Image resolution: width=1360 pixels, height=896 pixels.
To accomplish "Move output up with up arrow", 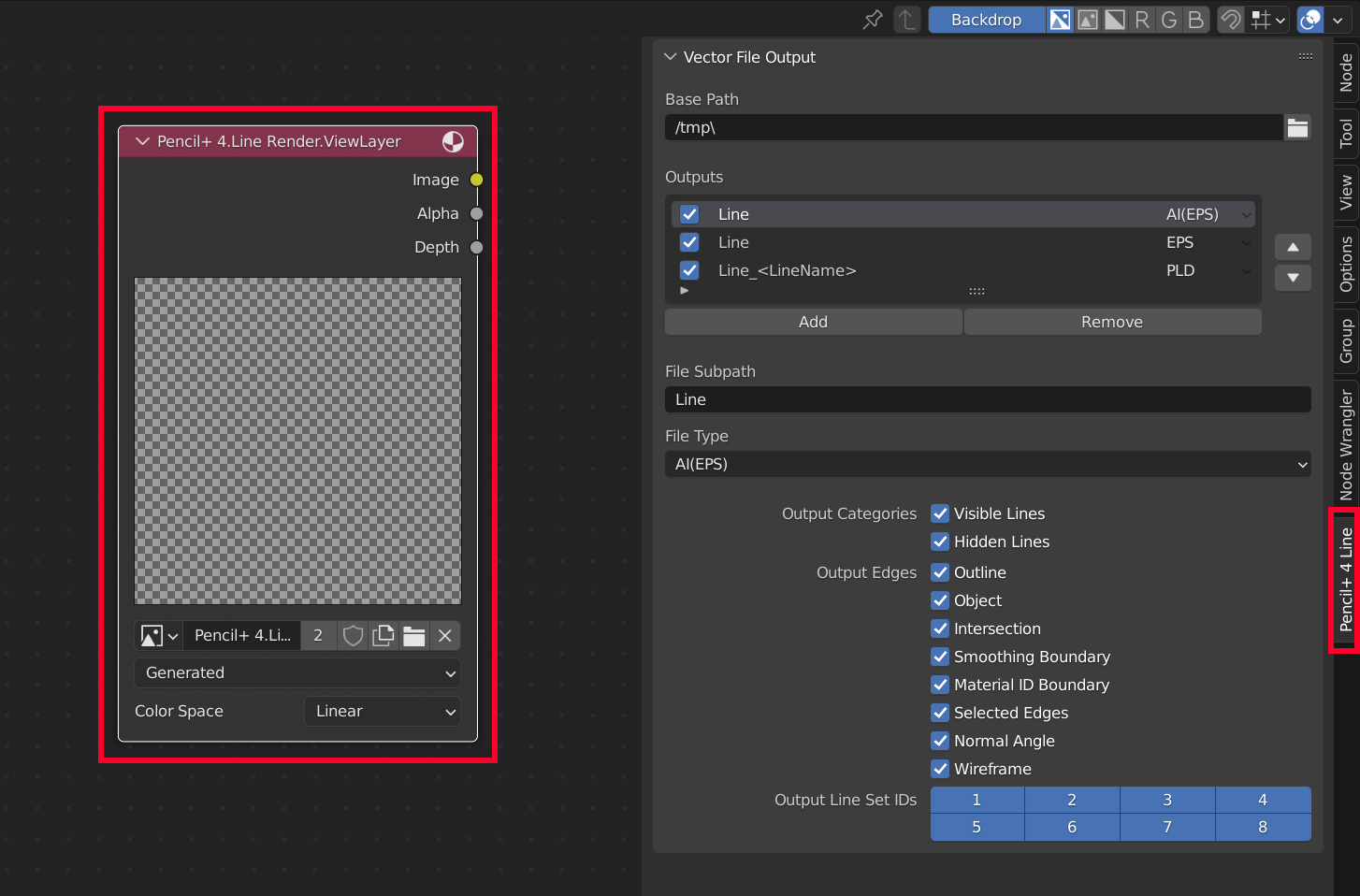I will [1293, 247].
